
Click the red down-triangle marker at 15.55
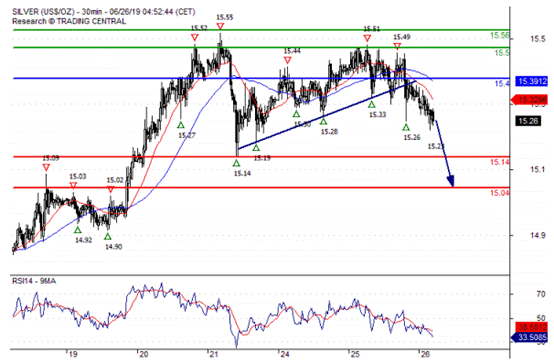coord(220,26)
